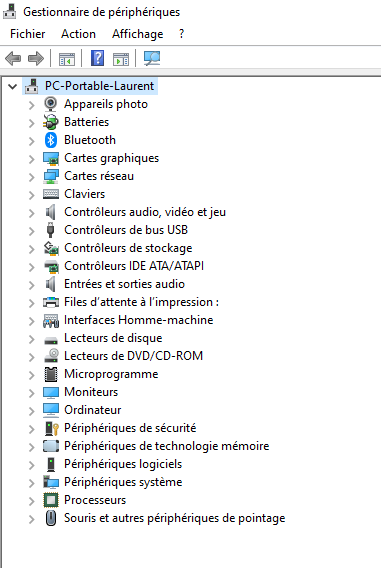Viewport: 381px width, 568px height.
Task: Select Périphériques de sécurité in the tree
Action: (130, 428)
